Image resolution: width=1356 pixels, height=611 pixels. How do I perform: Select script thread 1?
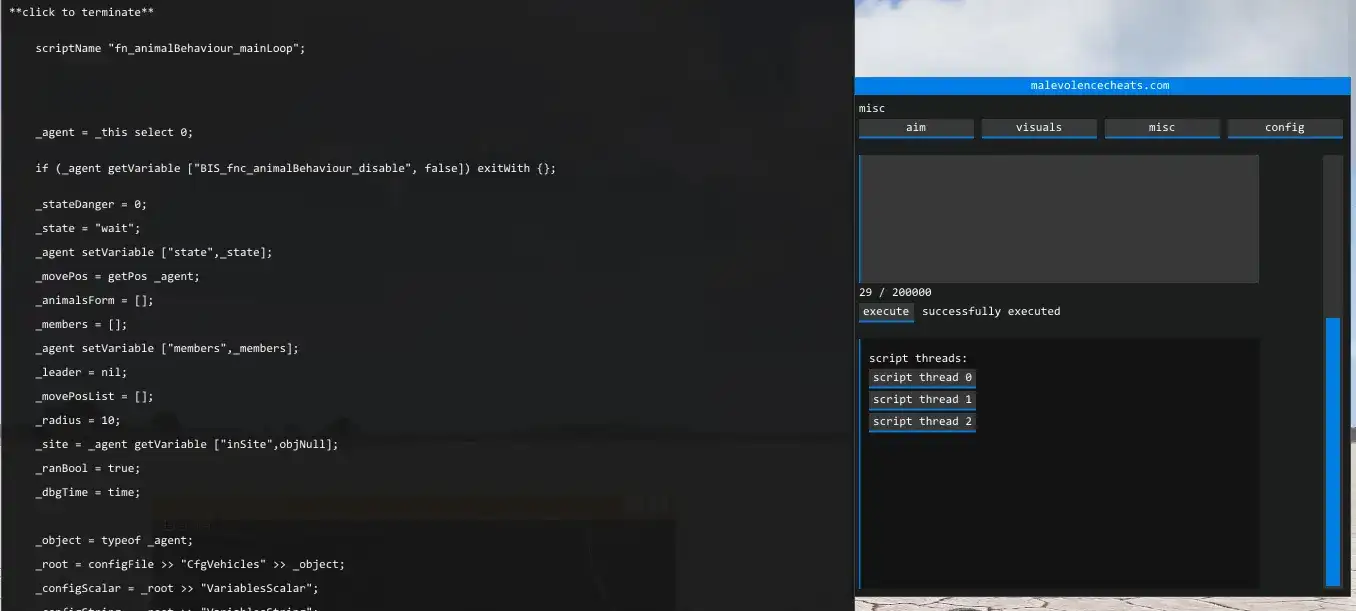point(921,399)
